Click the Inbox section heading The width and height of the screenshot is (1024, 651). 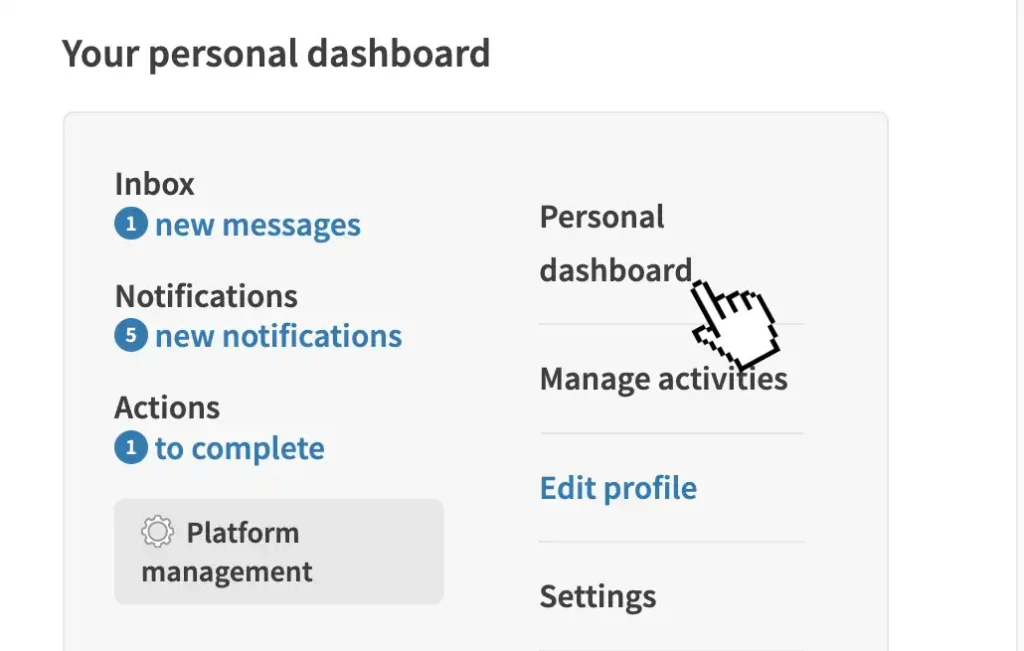pos(155,184)
